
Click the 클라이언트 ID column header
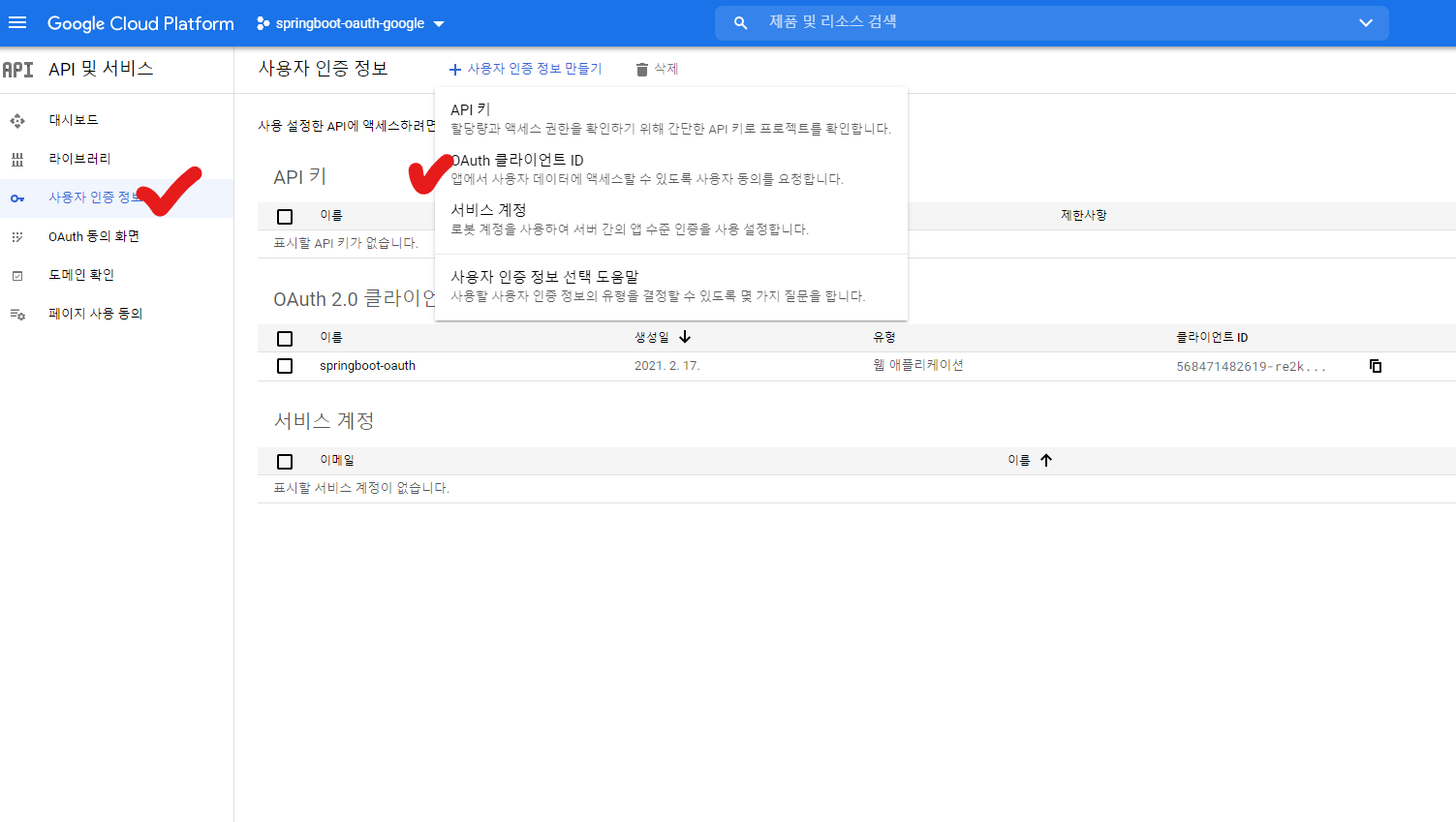1212,337
